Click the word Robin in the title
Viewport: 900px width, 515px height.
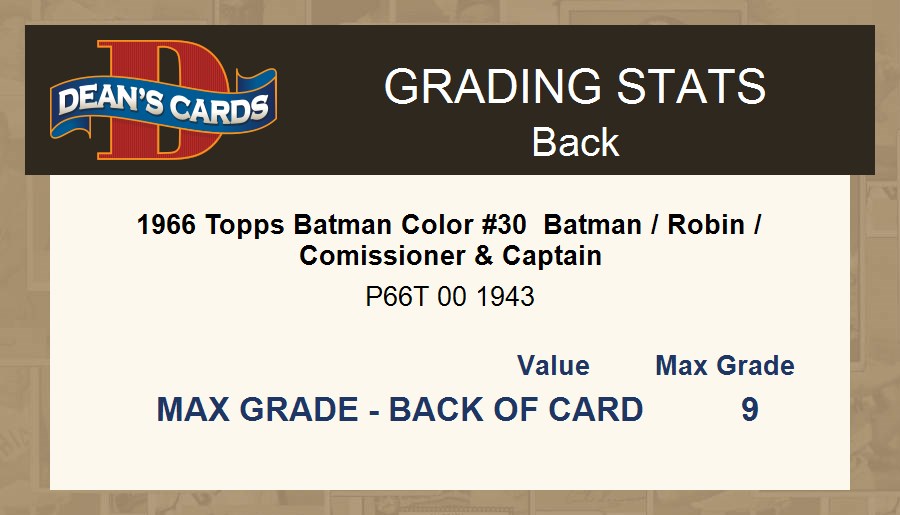click(x=706, y=224)
